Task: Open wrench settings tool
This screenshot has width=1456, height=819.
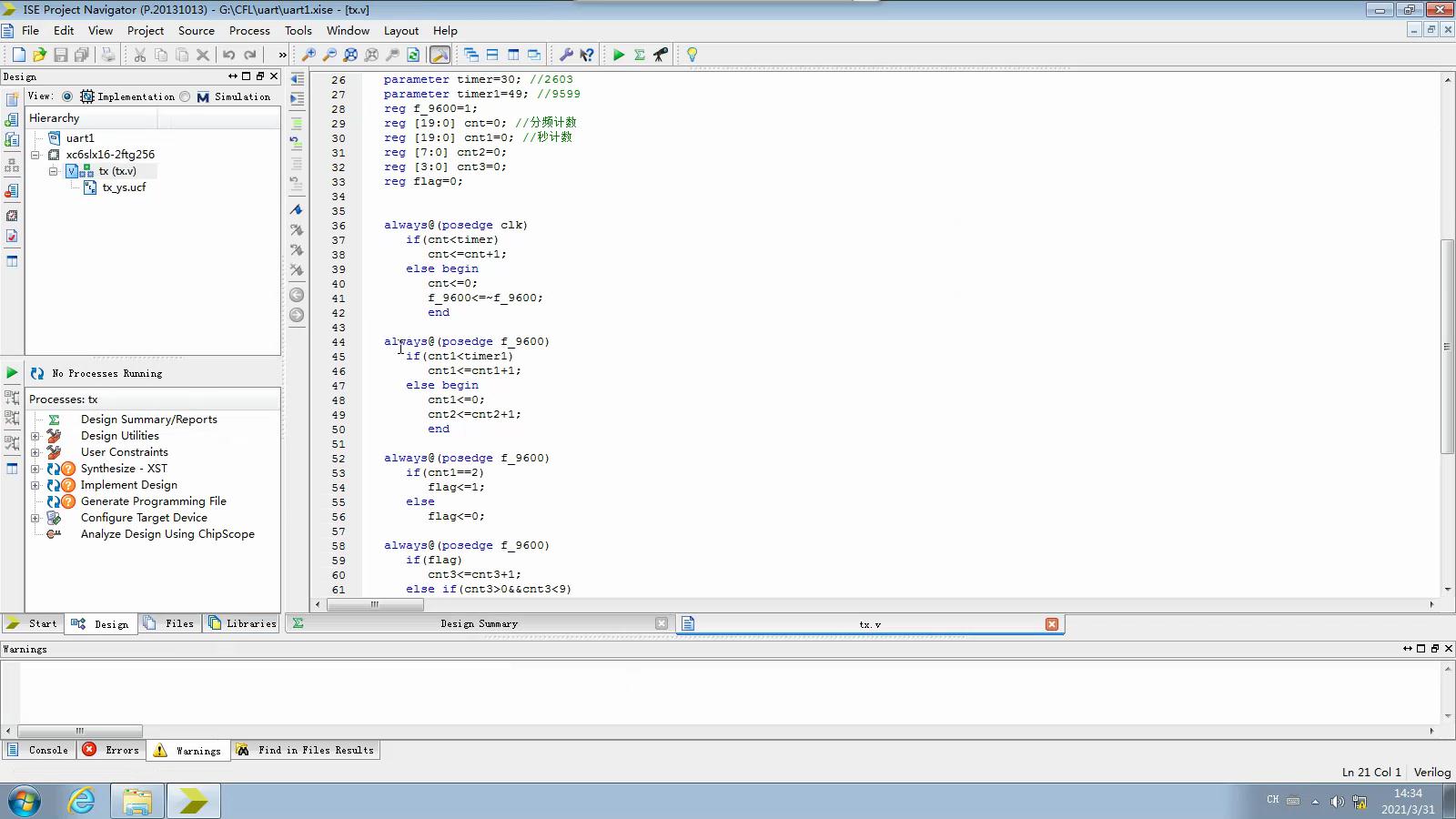Action: pos(566,55)
